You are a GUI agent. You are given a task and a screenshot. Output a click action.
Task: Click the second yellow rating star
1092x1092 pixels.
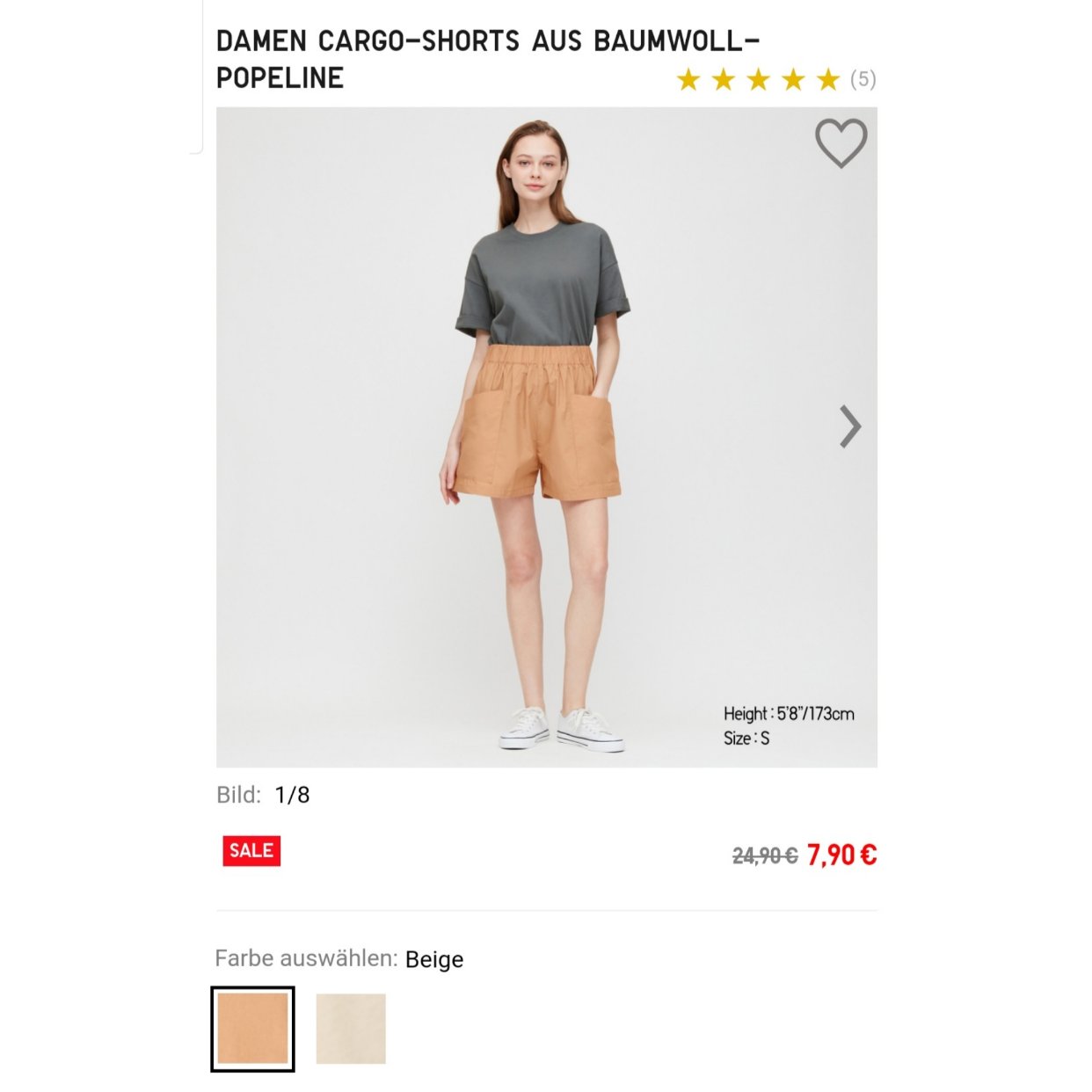723,80
